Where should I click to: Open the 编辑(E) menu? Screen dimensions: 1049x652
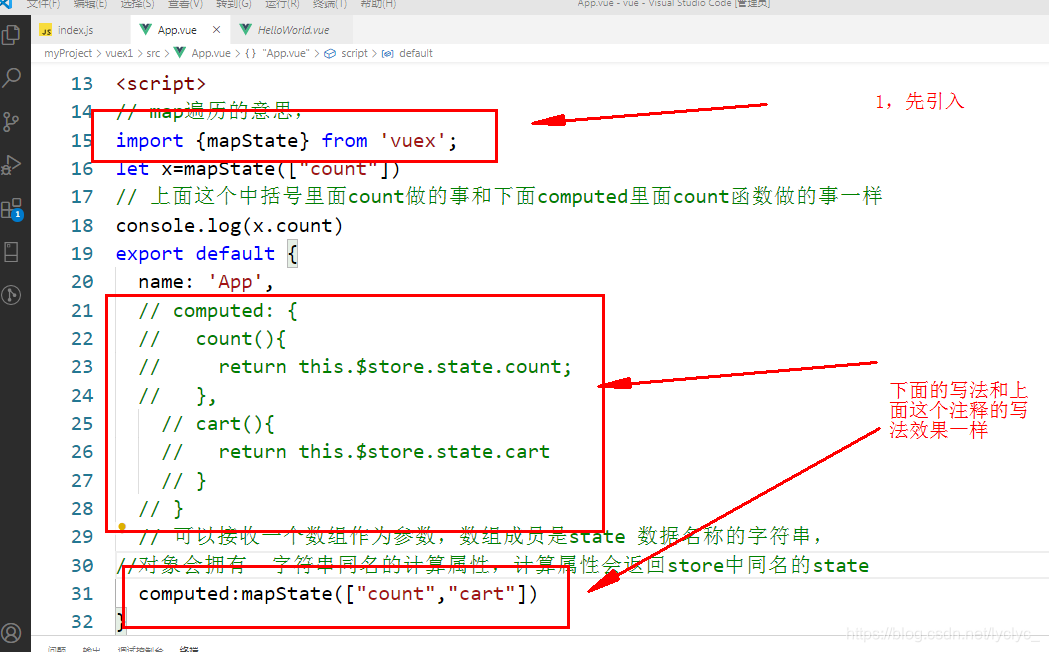90,3
